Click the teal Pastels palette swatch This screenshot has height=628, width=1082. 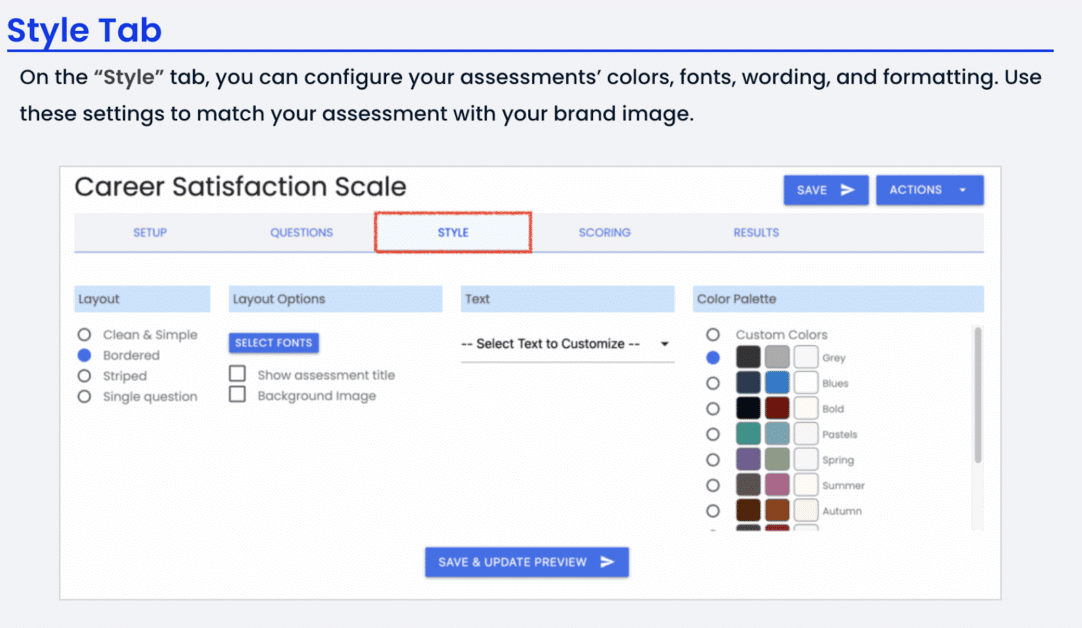[748, 434]
